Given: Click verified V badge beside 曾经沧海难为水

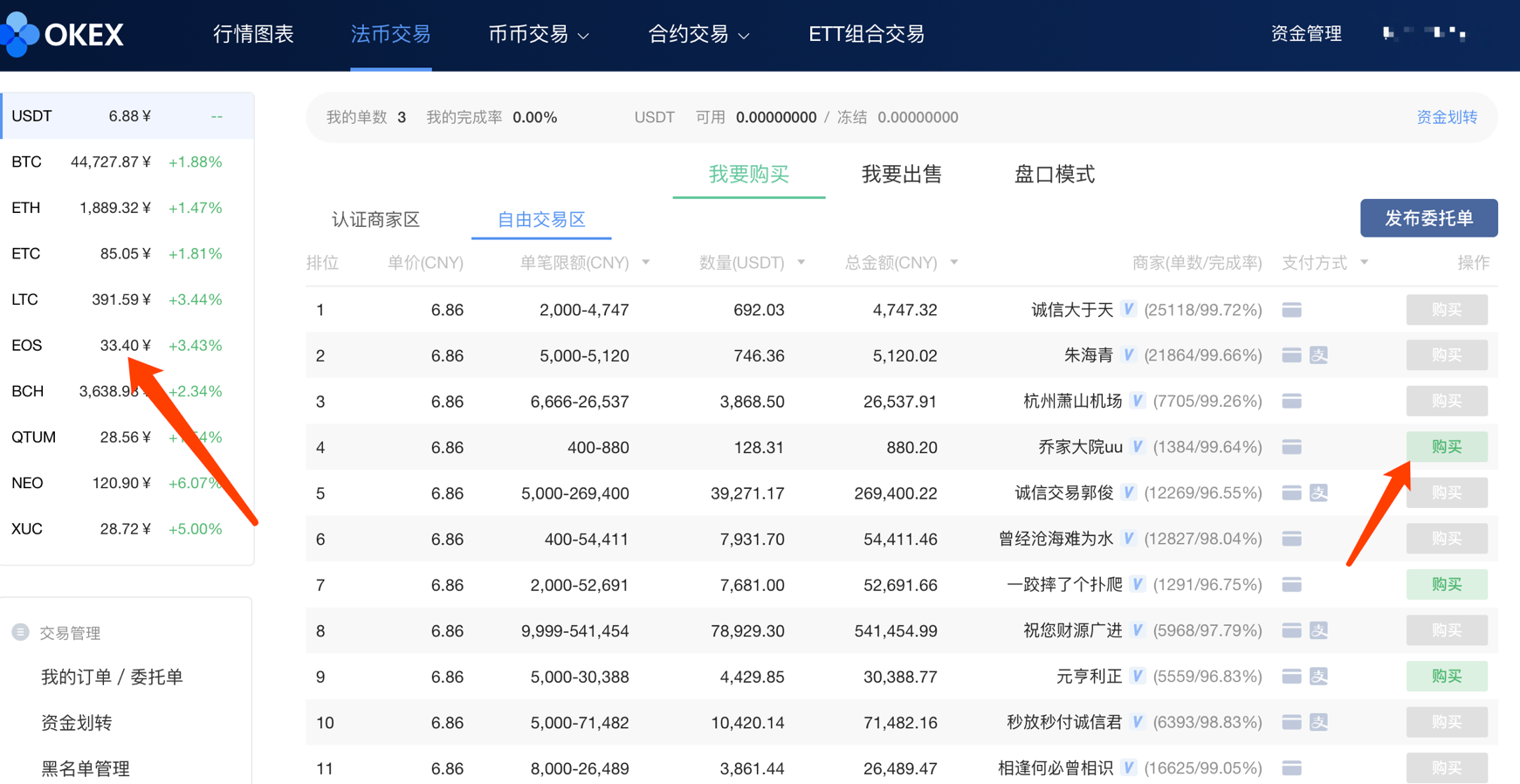Looking at the screenshot, I should coord(1129,538).
